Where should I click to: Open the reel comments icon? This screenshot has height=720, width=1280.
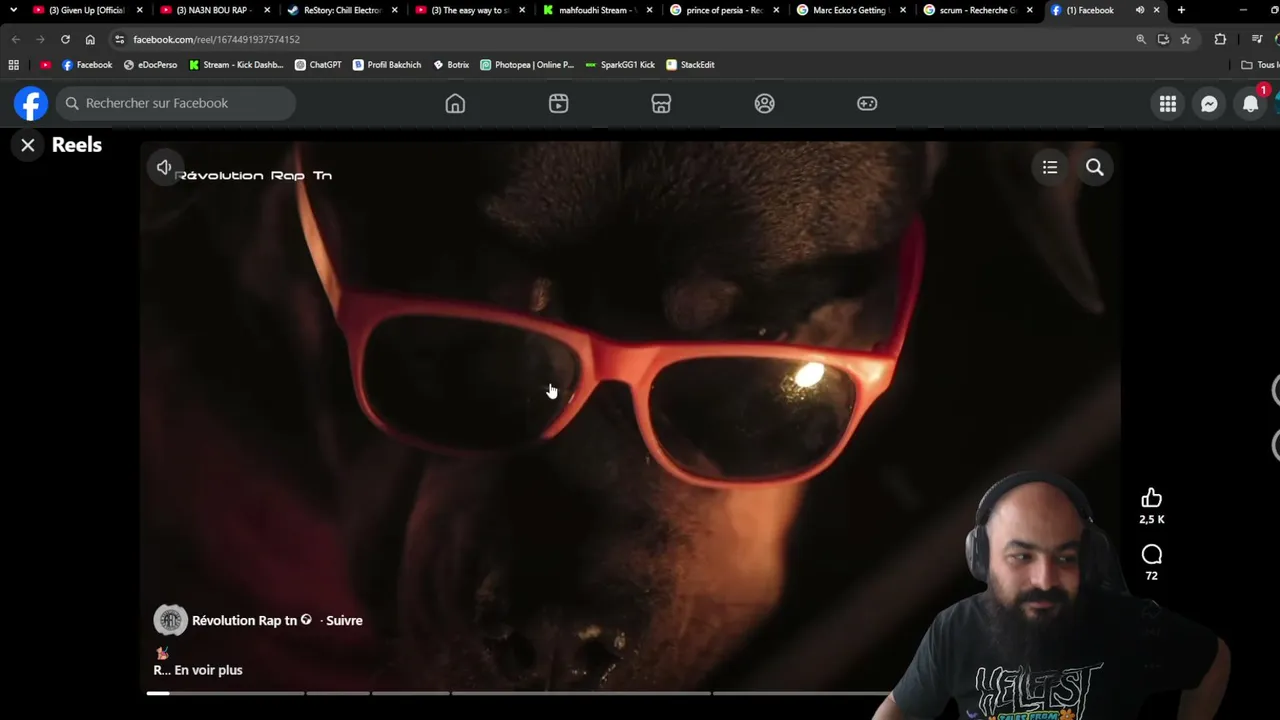(1152, 554)
